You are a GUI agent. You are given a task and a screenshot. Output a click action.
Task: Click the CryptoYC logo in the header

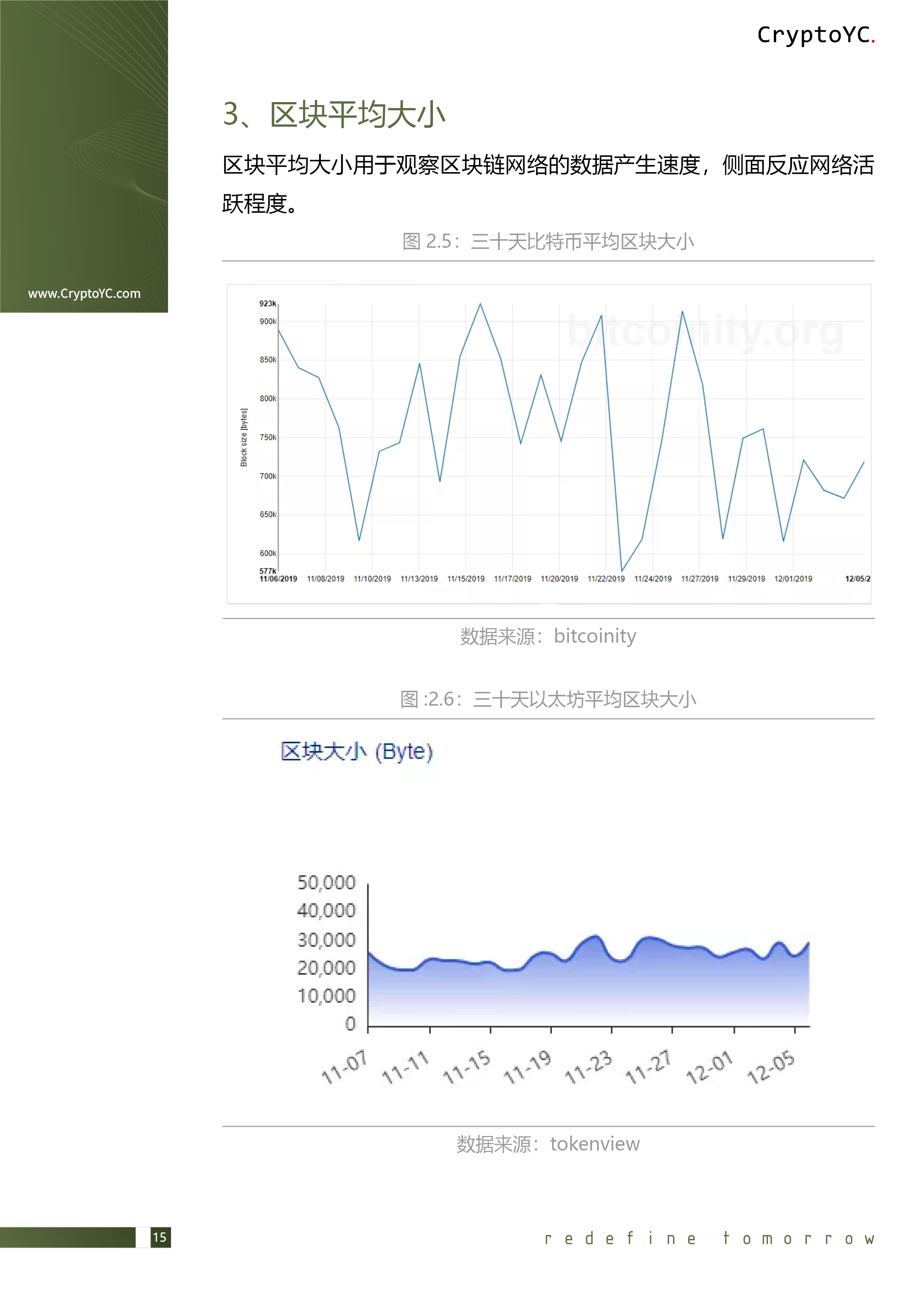click(x=815, y=35)
